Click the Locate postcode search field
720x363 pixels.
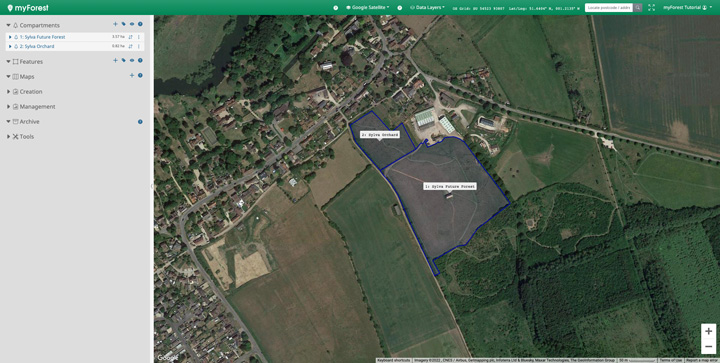click(x=609, y=7)
